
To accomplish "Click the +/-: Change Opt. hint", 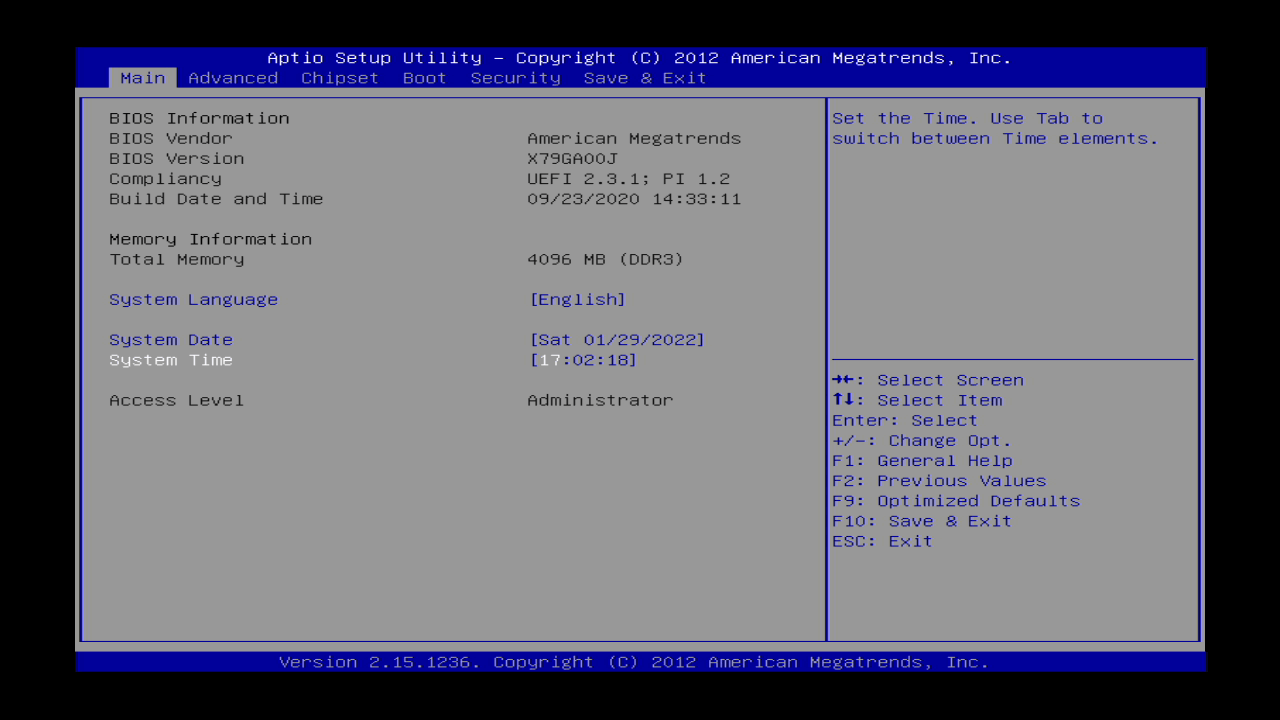I will 922,441.
